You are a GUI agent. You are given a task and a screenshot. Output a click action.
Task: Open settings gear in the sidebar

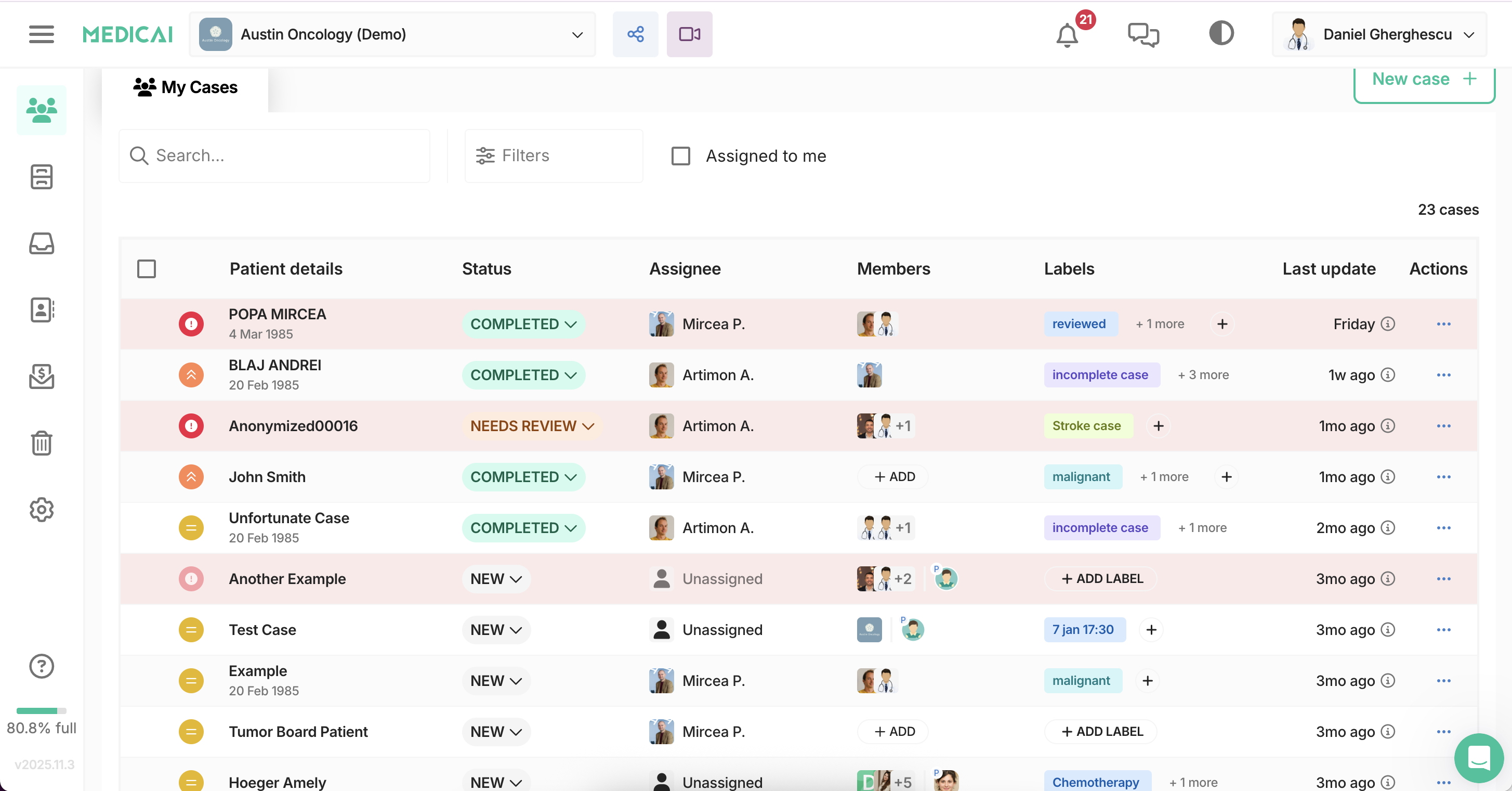point(41,509)
